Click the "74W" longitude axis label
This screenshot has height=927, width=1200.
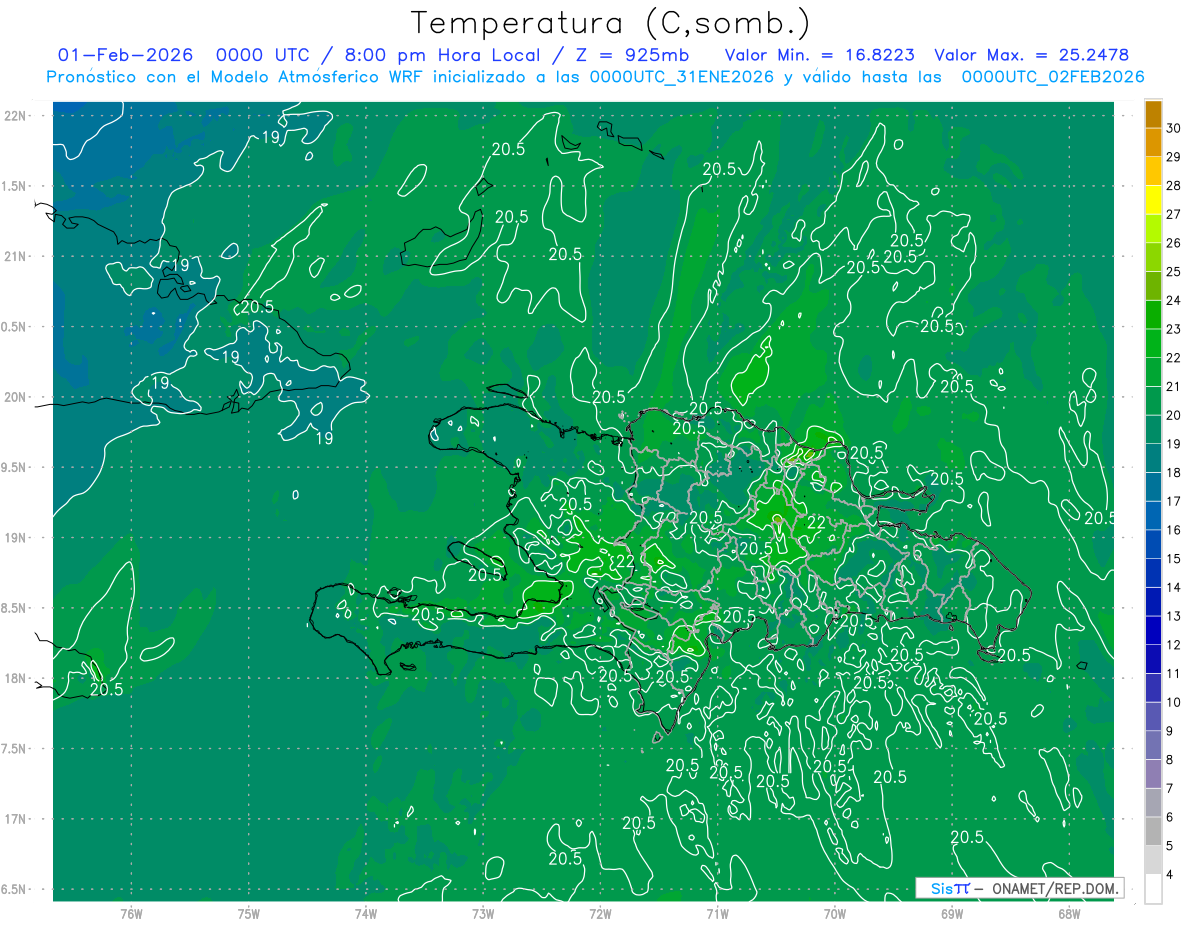click(x=366, y=913)
